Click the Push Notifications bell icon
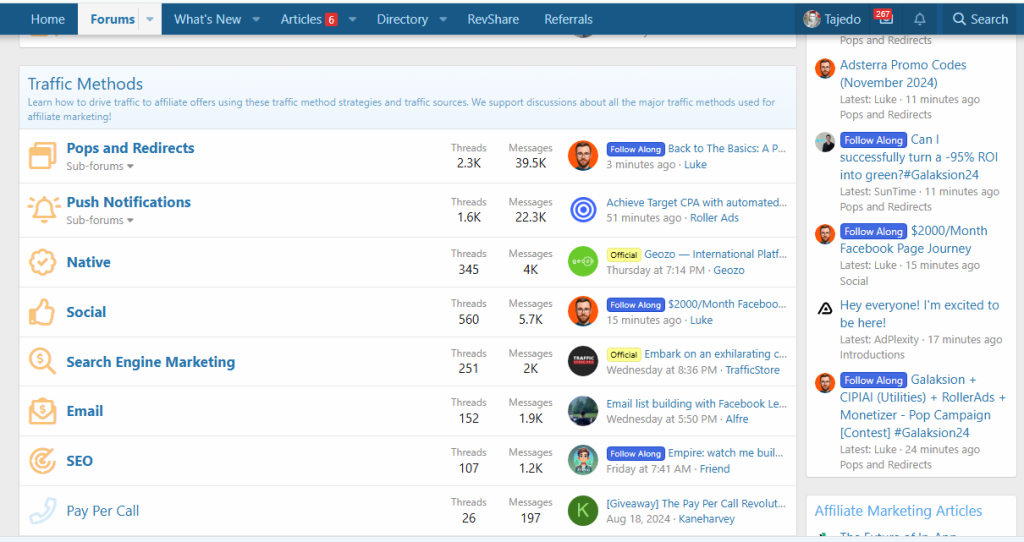The image size is (1024, 542). coord(43,210)
